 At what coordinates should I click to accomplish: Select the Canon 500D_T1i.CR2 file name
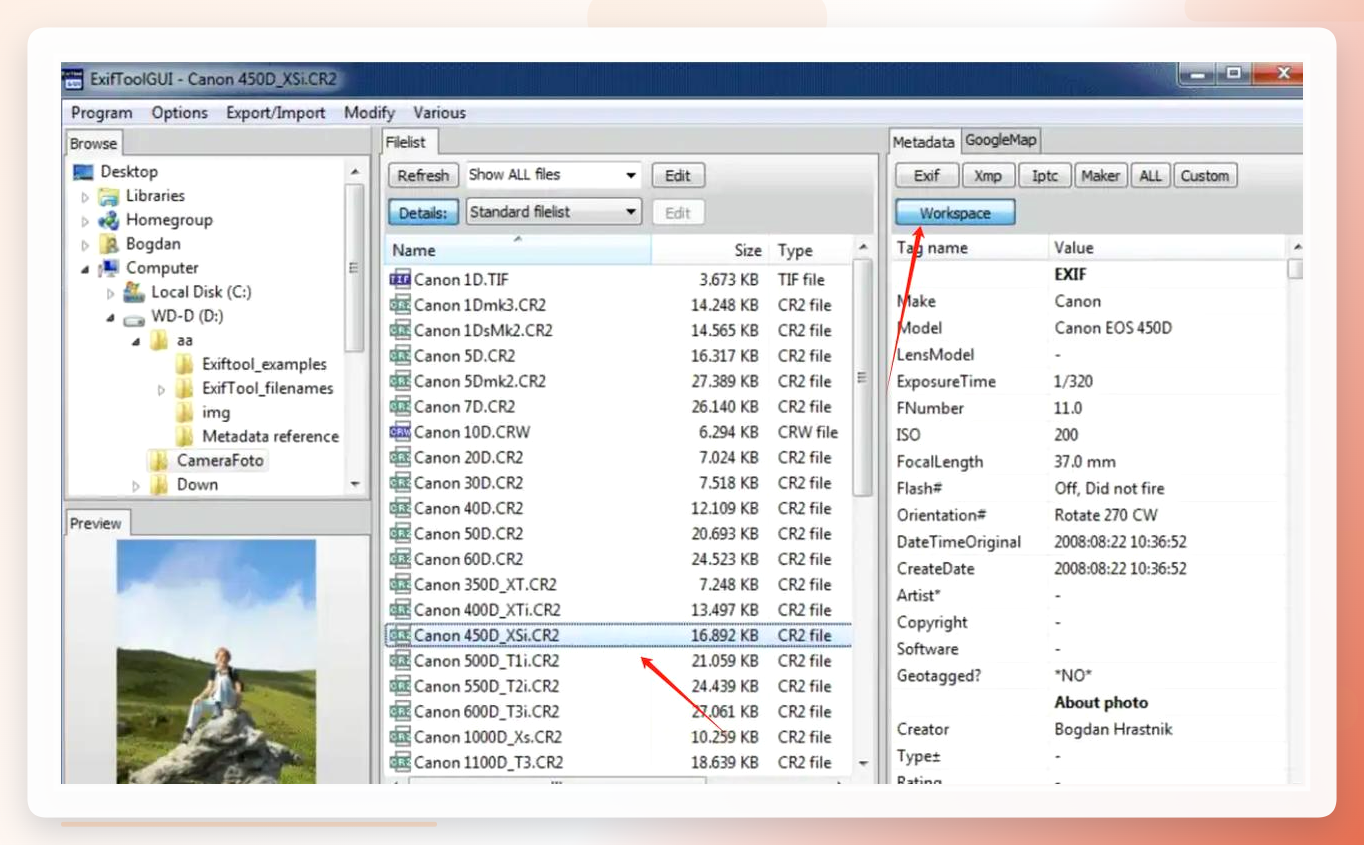point(487,661)
